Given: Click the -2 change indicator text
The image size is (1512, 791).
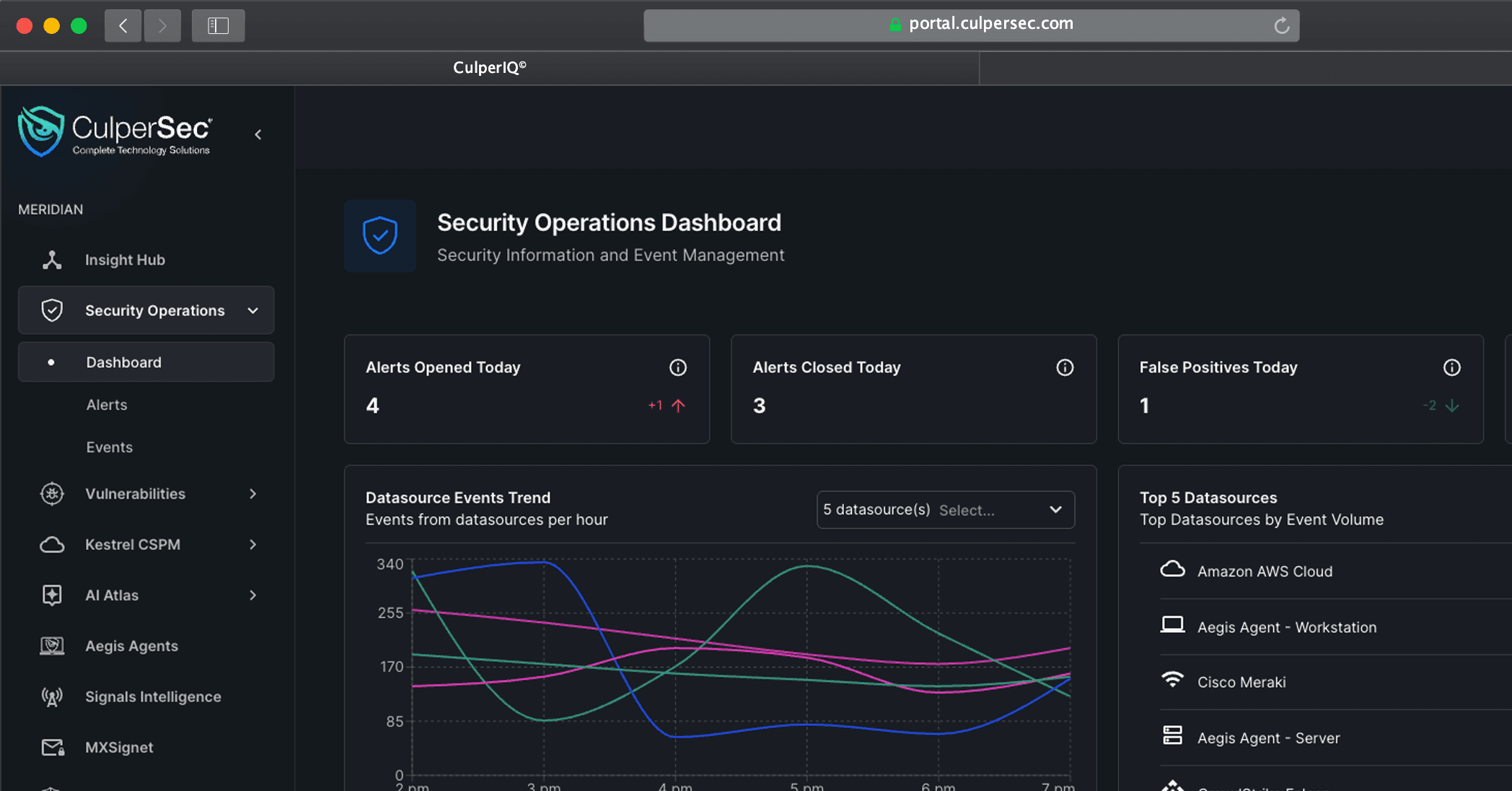Looking at the screenshot, I should click(1429, 406).
